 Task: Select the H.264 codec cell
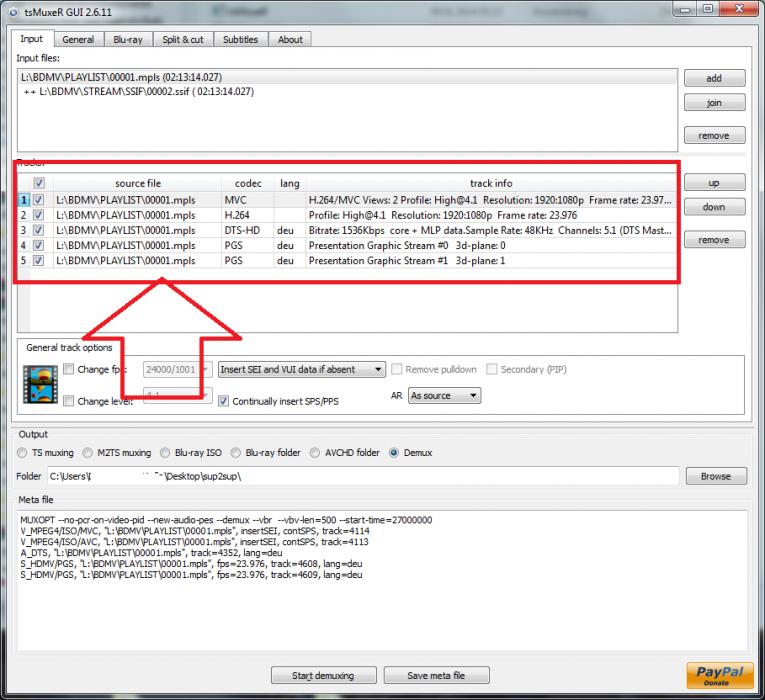(x=247, y=215)
